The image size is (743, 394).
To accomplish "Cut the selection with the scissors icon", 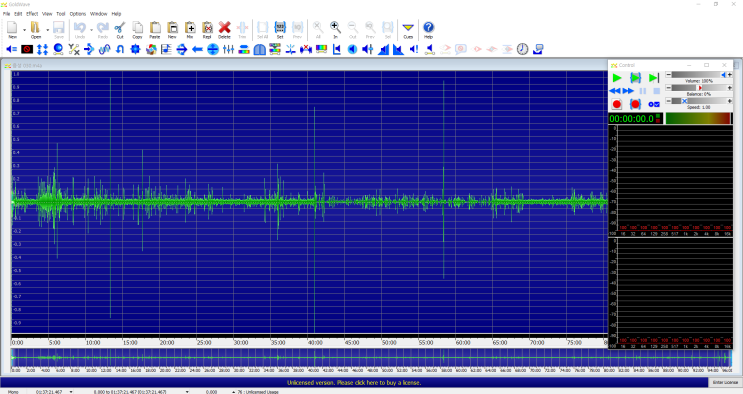I will click(x=120, y=29).
